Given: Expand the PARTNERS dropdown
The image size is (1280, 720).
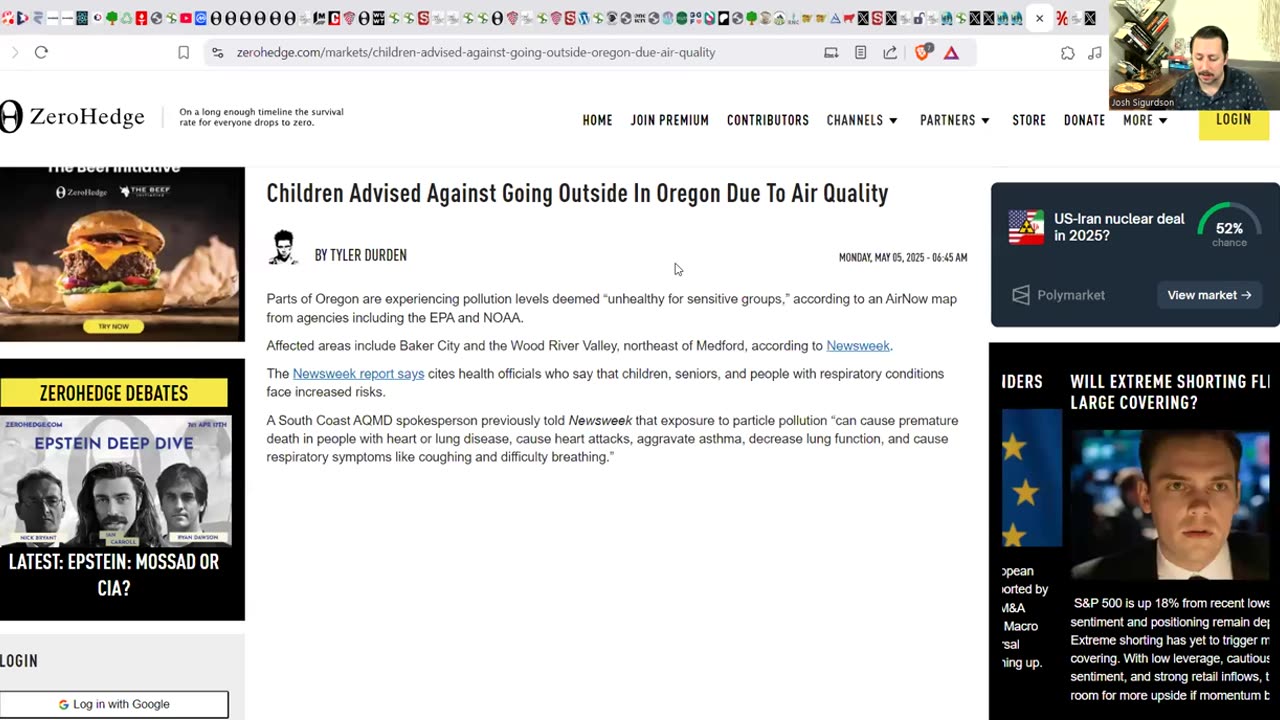Looking at the screenshot, I should (x=955, y=120).
